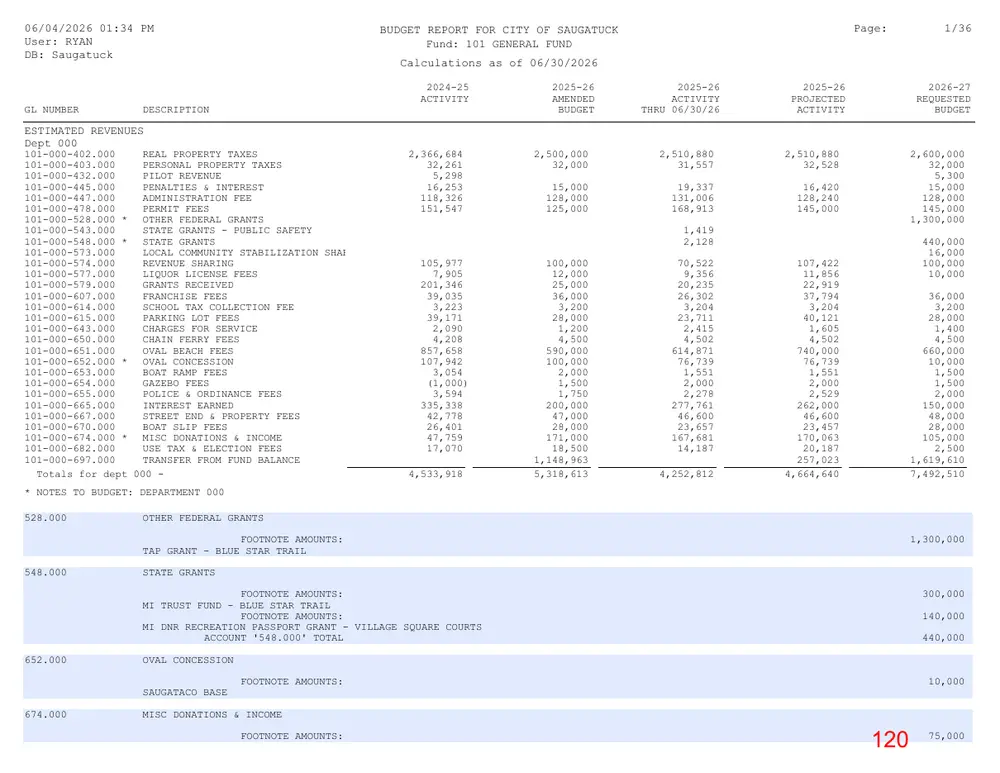Select the GL NUMBER column header
Image resolution: width=1000 pixels, height=773 pixels.
tap(52, 110)
